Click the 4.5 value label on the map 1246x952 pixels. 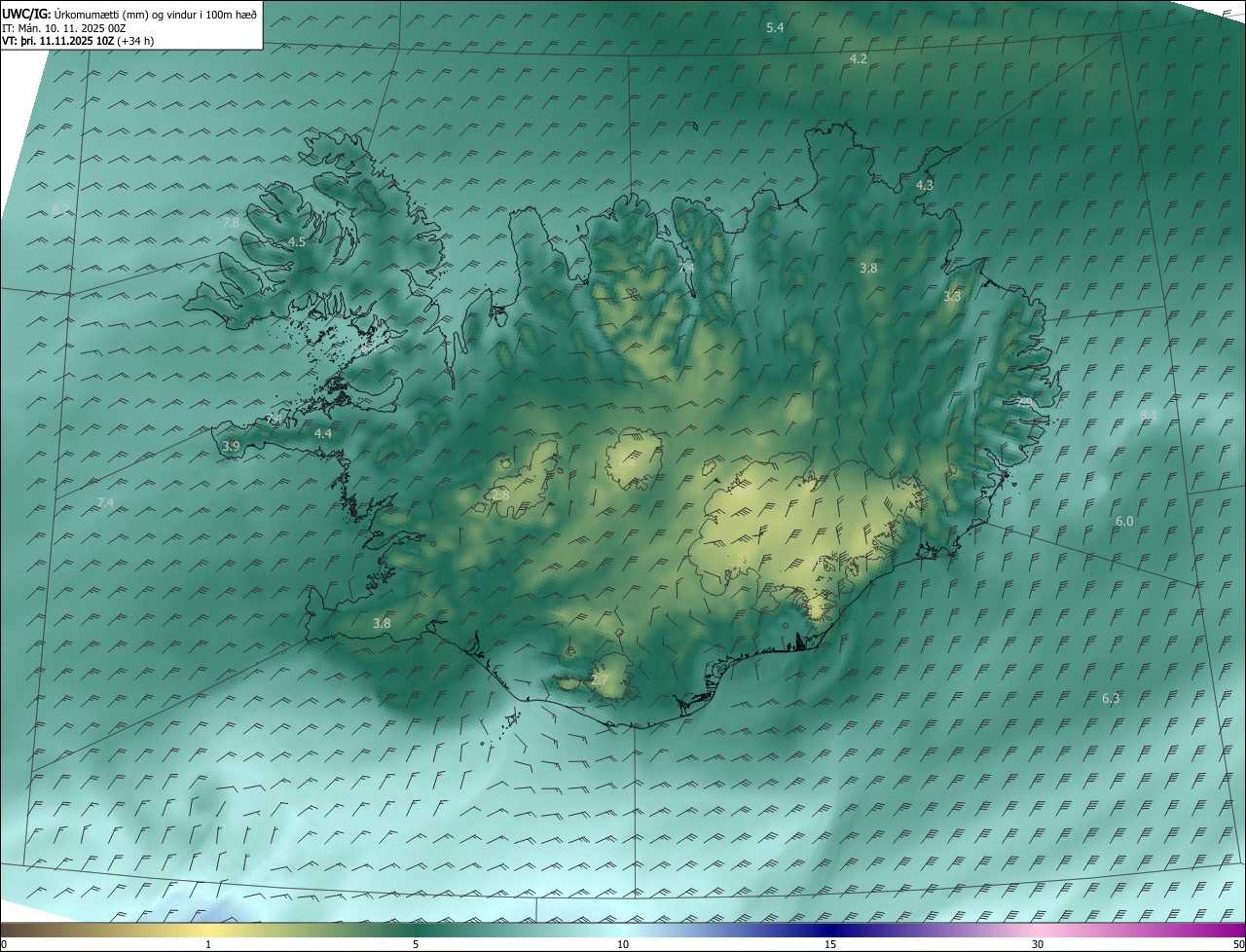click(x=297, y=242)
